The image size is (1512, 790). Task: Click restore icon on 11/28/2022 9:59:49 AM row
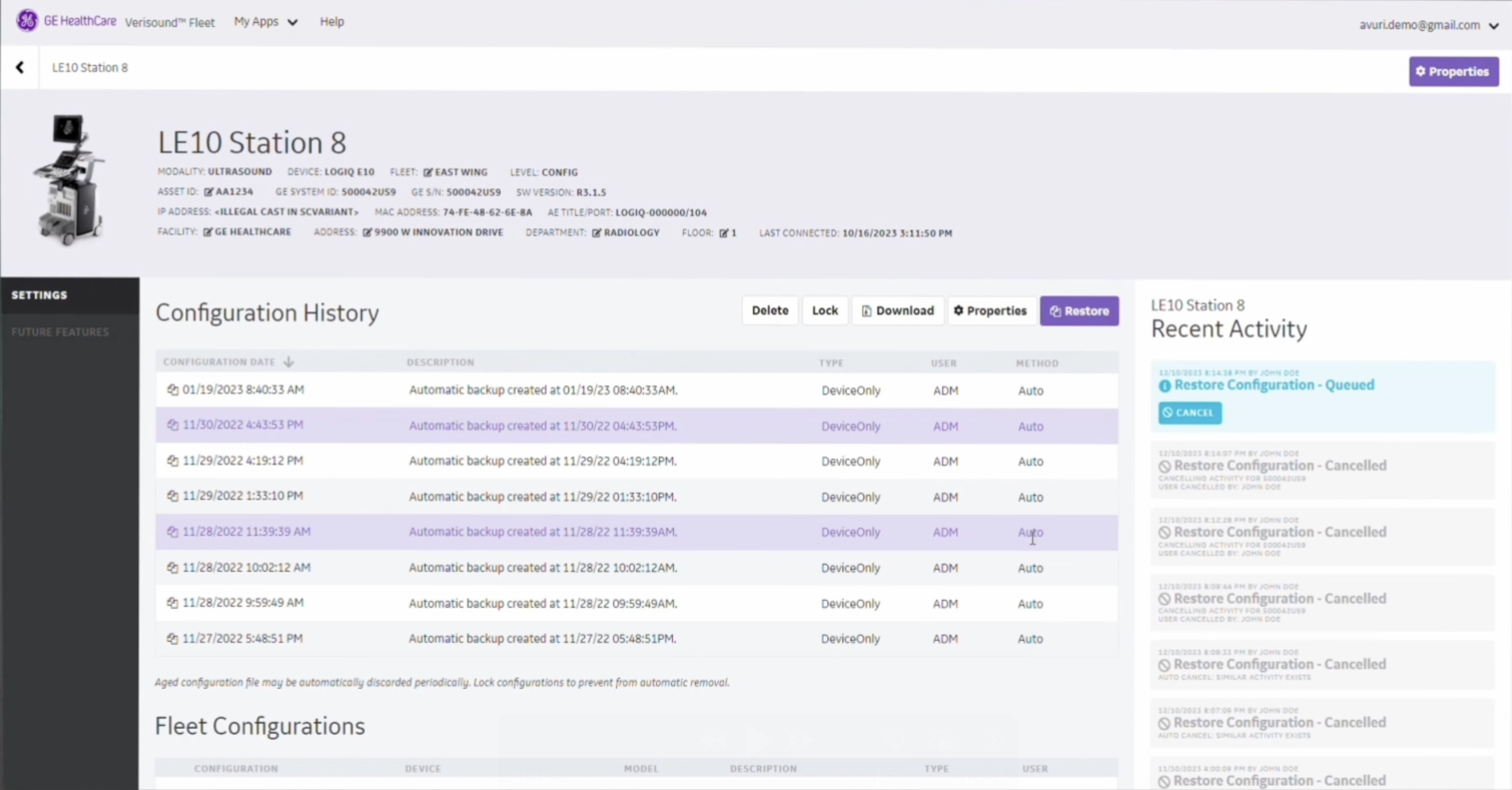(x=173, y=602)
